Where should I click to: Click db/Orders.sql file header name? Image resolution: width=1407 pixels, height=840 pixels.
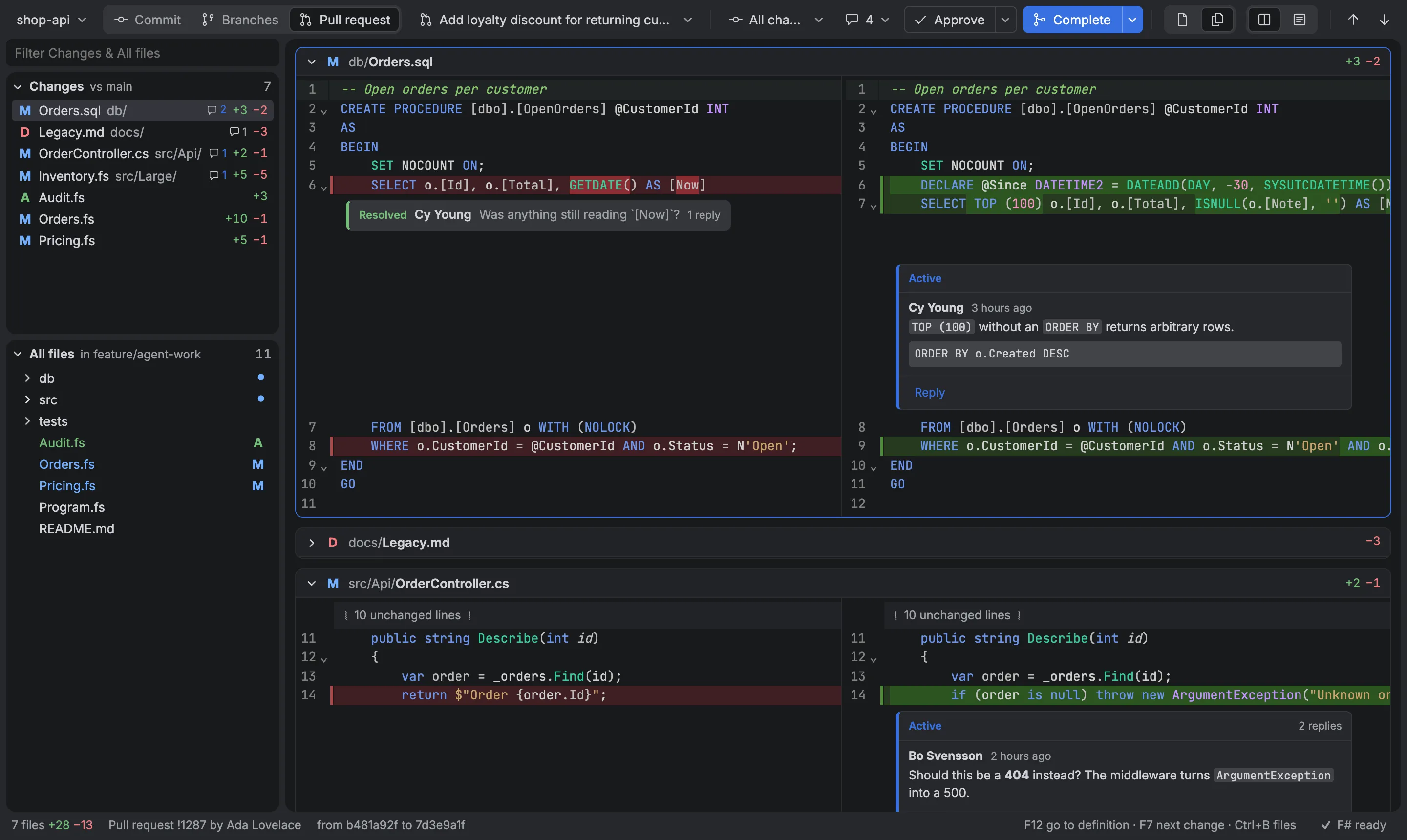[x=390, y=62]
